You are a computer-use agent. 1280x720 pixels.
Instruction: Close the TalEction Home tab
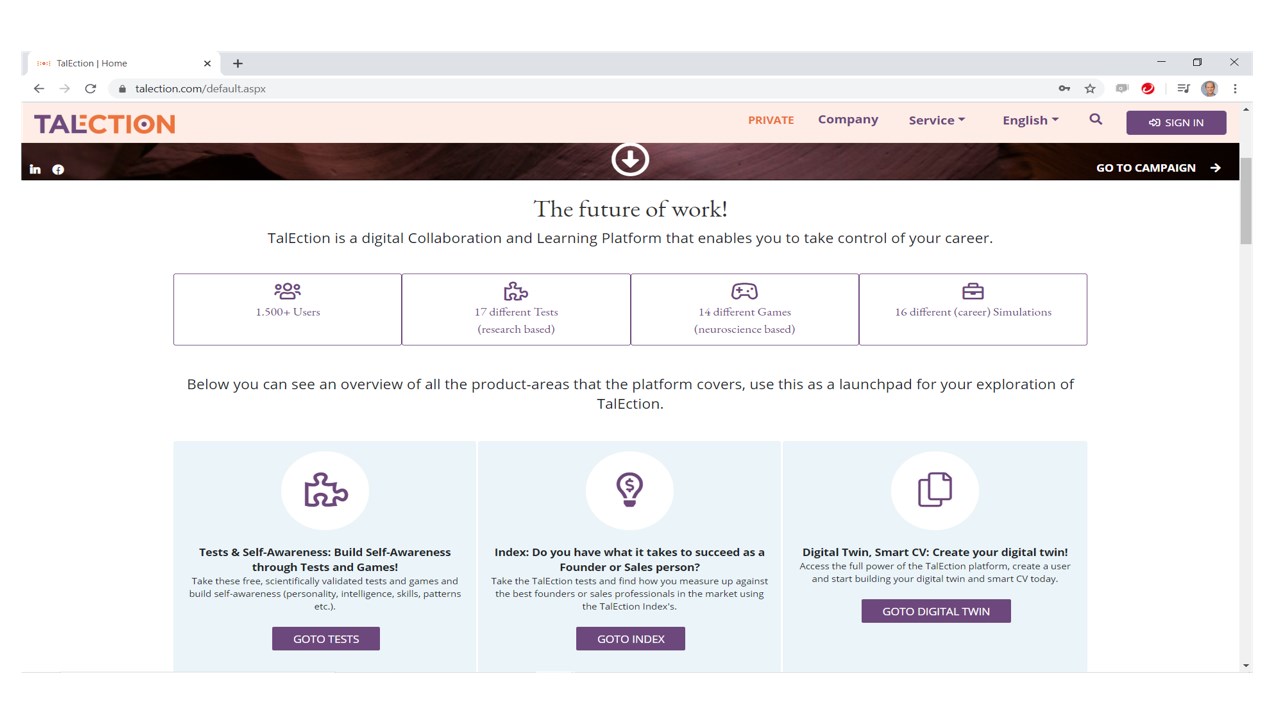click(207, 63)
